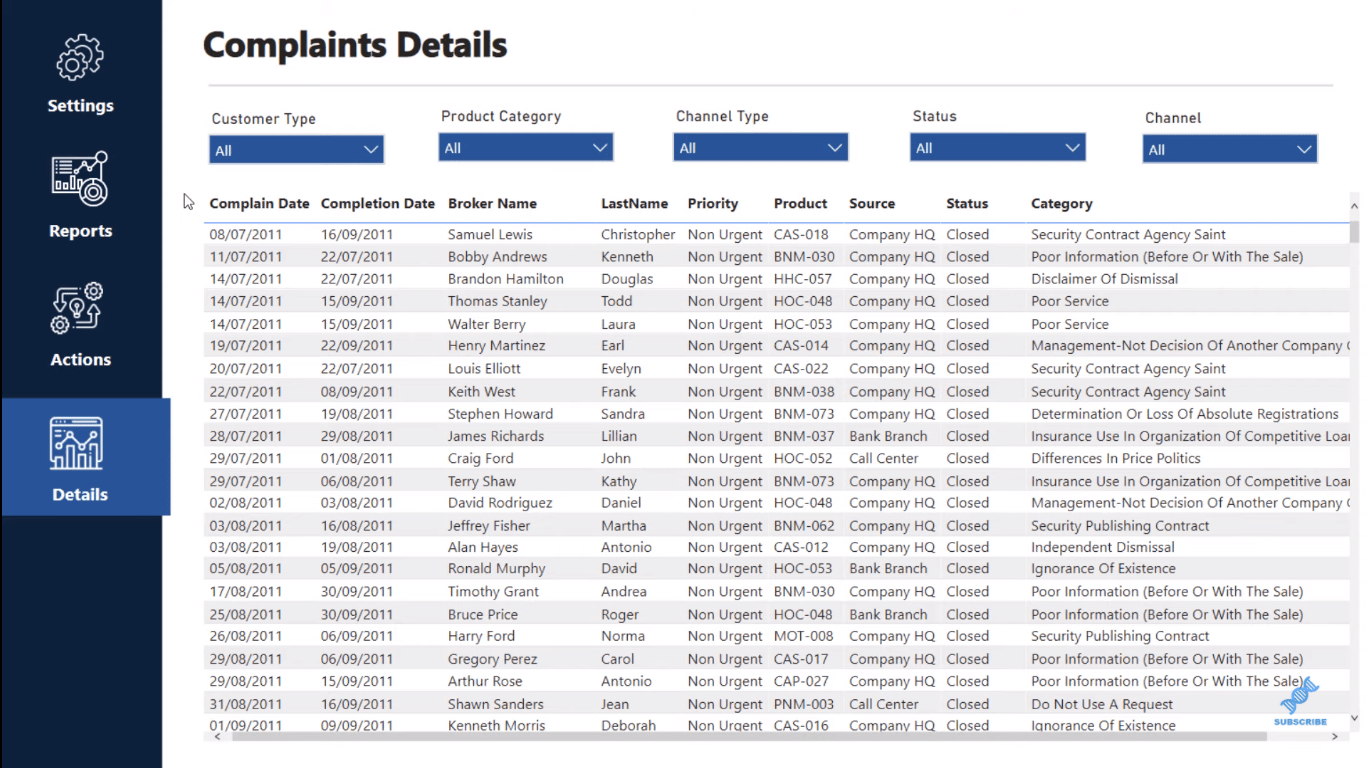Image resolution: width=1366 pixels, height=768 pixels.
Task: Select broker name Timothy Grant
Action: [x=493, y=592]
